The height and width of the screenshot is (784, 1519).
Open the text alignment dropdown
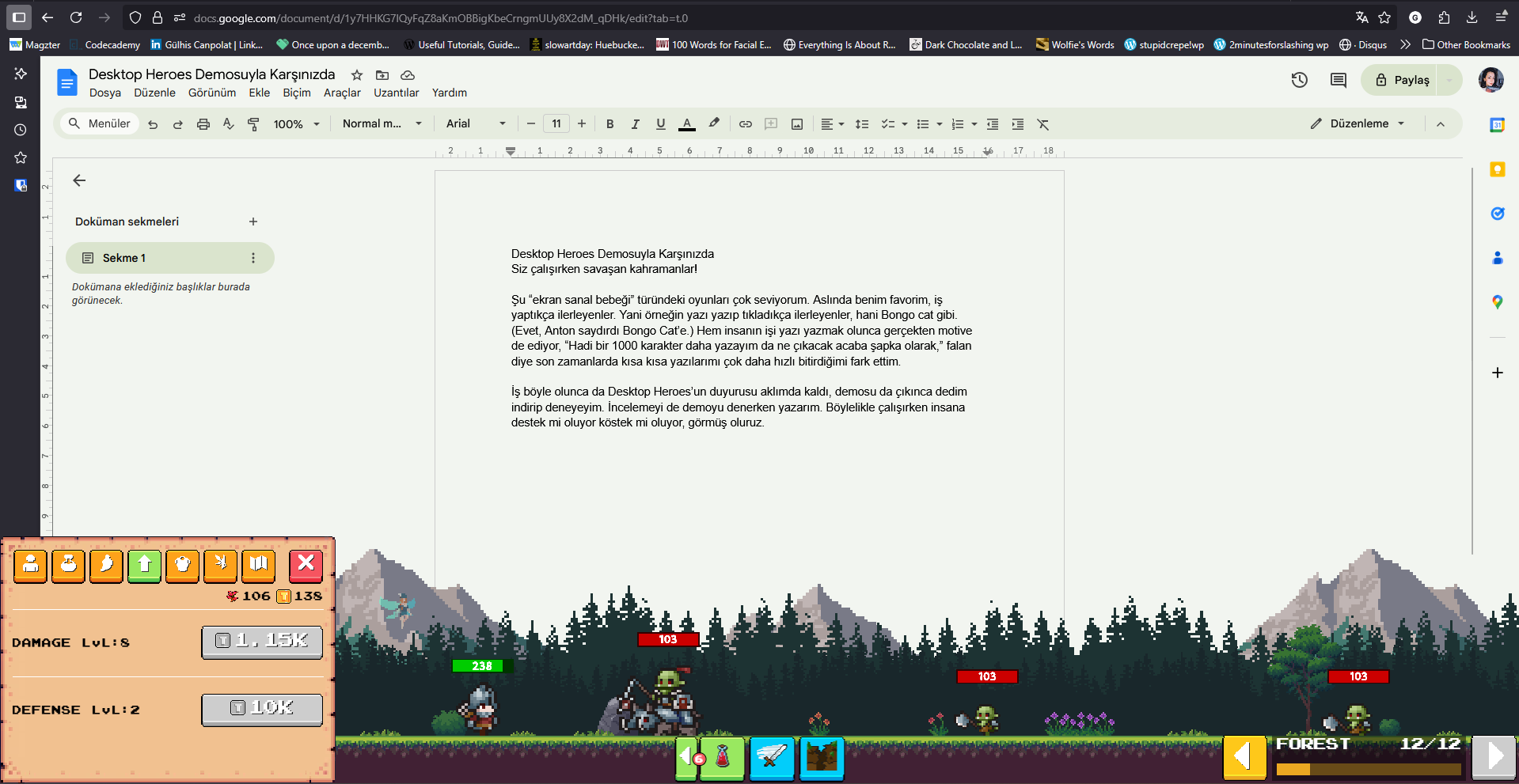(x=832, y=124)
